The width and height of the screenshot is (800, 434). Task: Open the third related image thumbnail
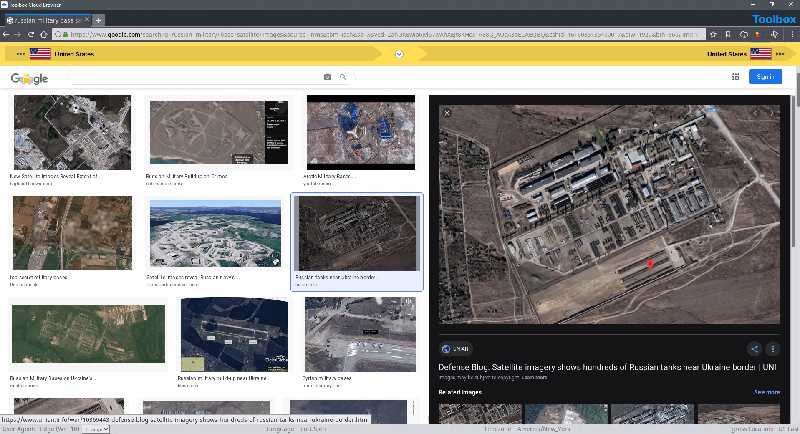coord(653,414)
